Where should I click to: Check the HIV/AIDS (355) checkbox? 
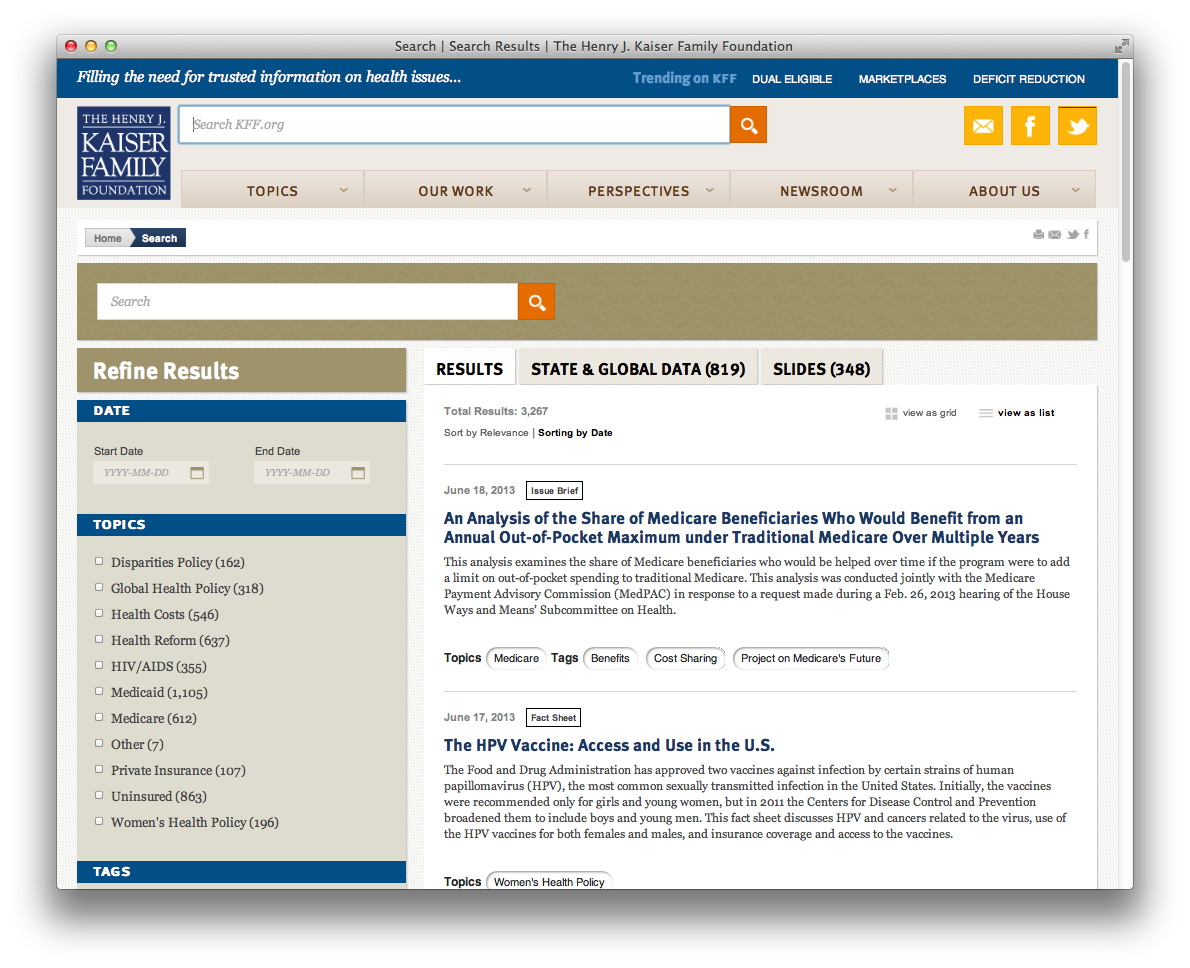[x=99, y=665]
